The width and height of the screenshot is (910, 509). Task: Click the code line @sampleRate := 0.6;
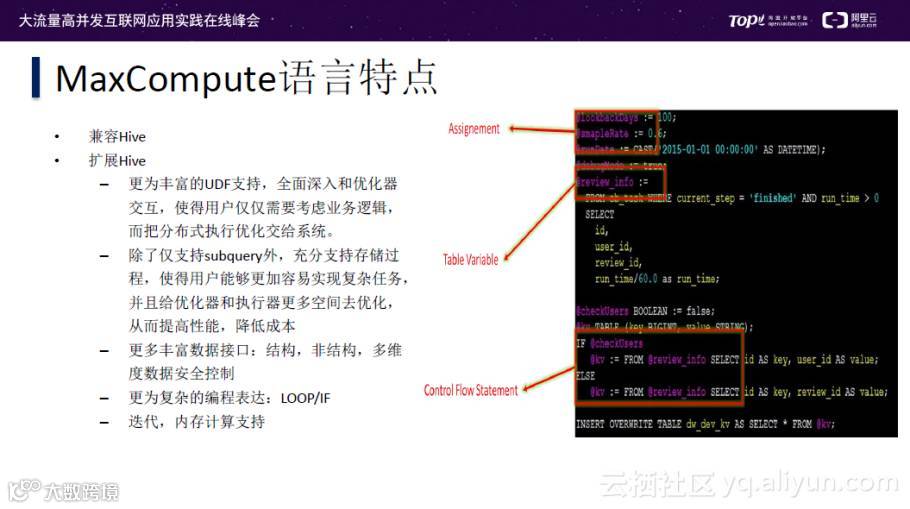[621, 133]
